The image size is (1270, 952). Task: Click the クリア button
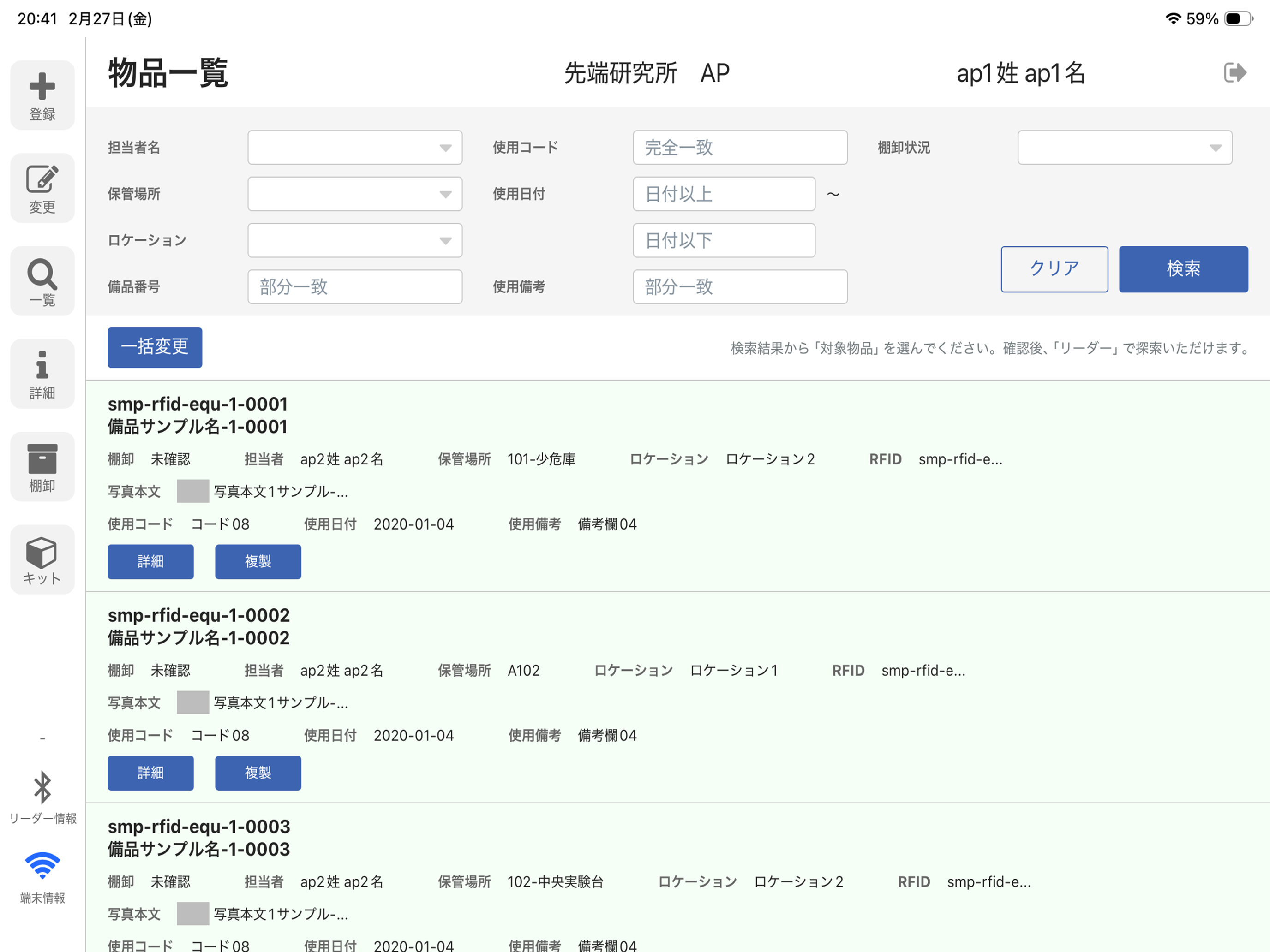(x=1054, y=269)
